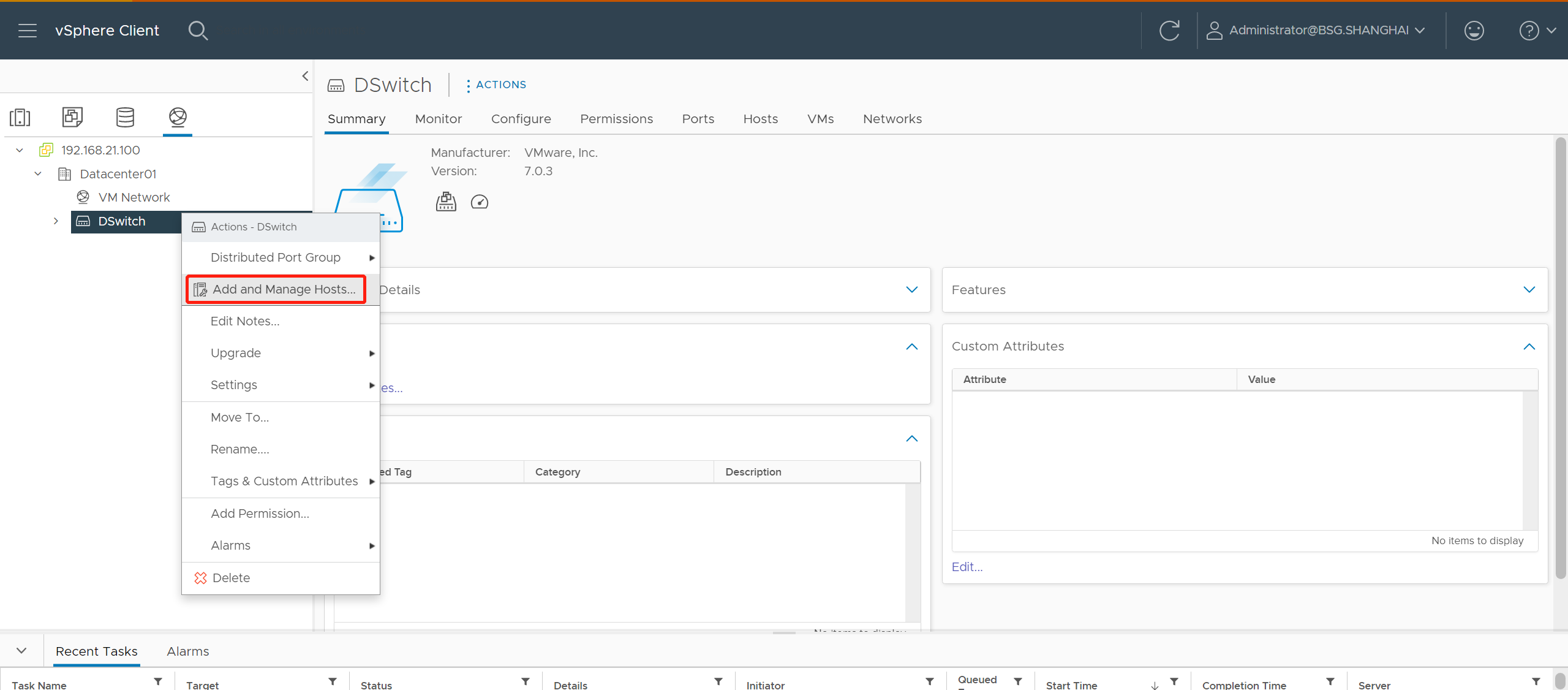Click the search magnifier icon
The height and width of the screenshot is (690, 1568).
198,30
